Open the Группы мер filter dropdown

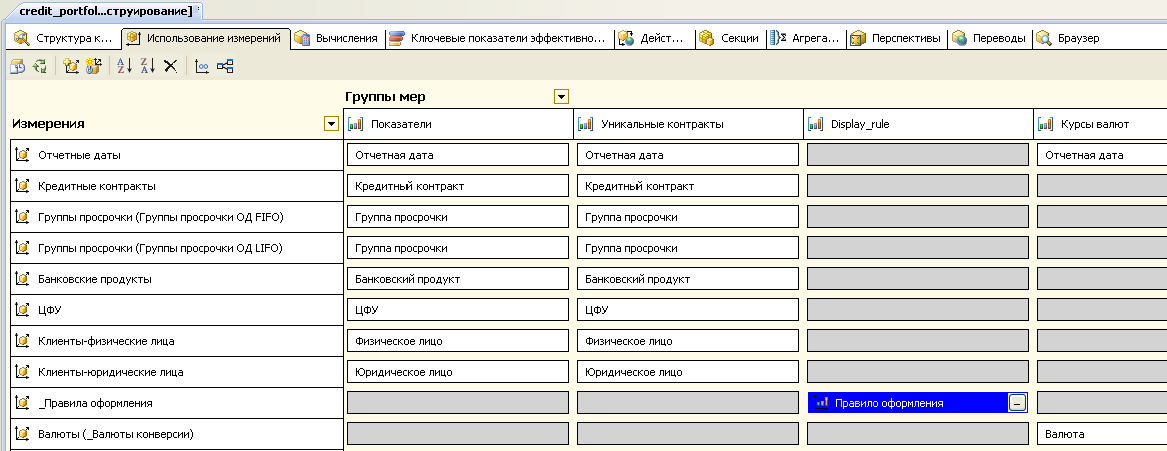561,97
